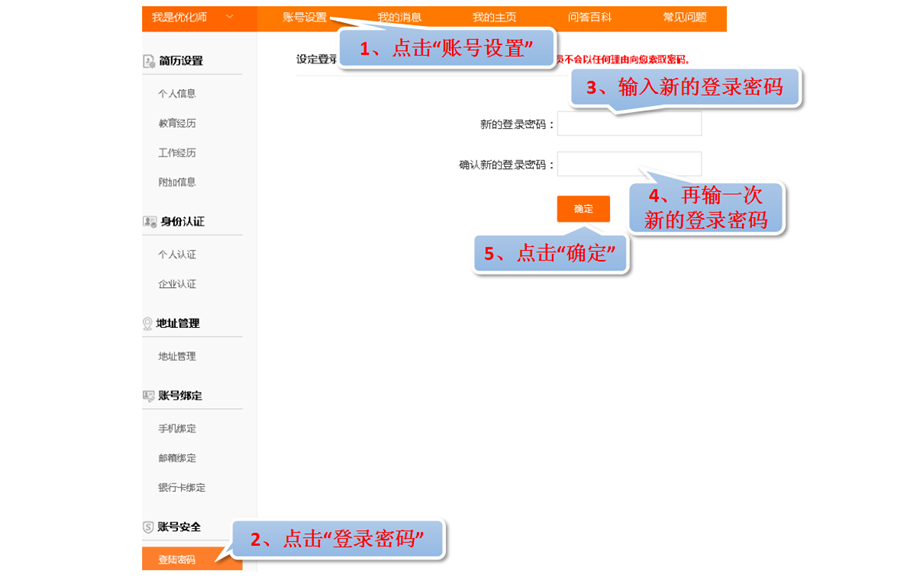Open 个人信息 in the sidebar
Image resolution: width=900 pixels, height=583 pixels.
point(177,94)
